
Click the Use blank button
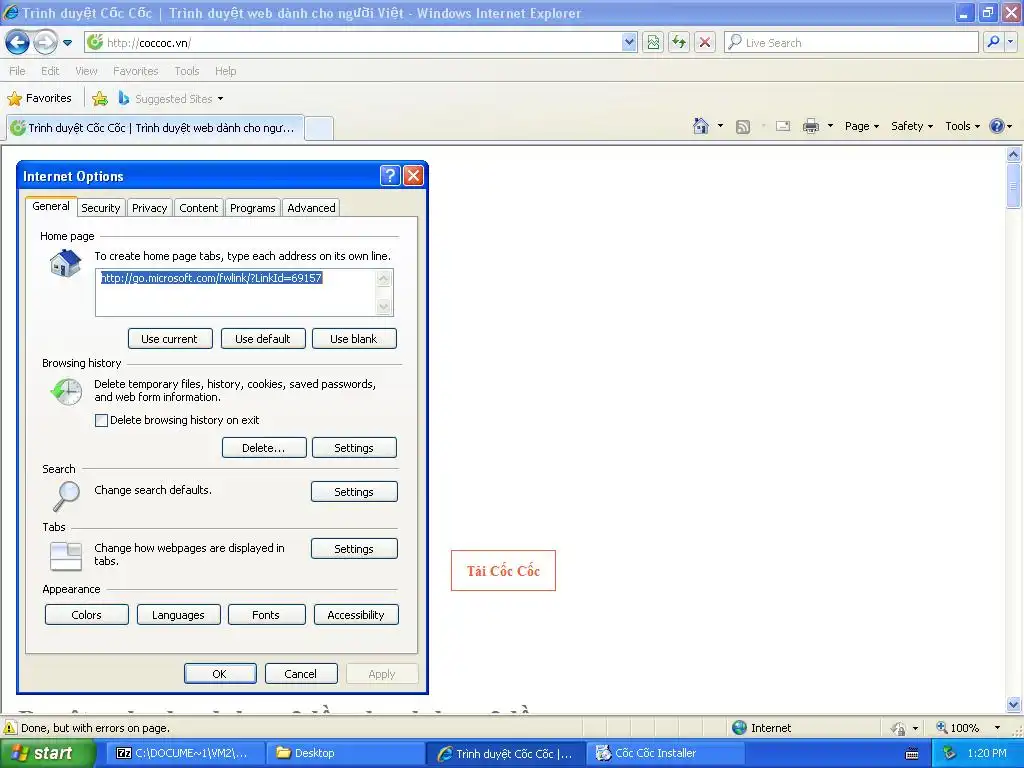pos(354,339)
